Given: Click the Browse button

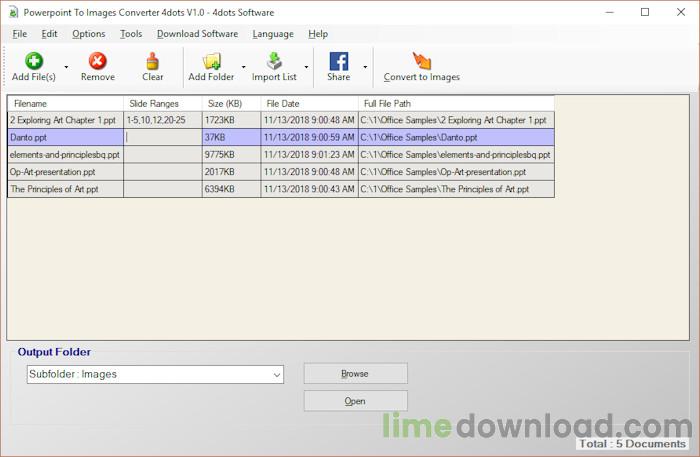Looking at the screenshot, I should [x=355, y=374].
